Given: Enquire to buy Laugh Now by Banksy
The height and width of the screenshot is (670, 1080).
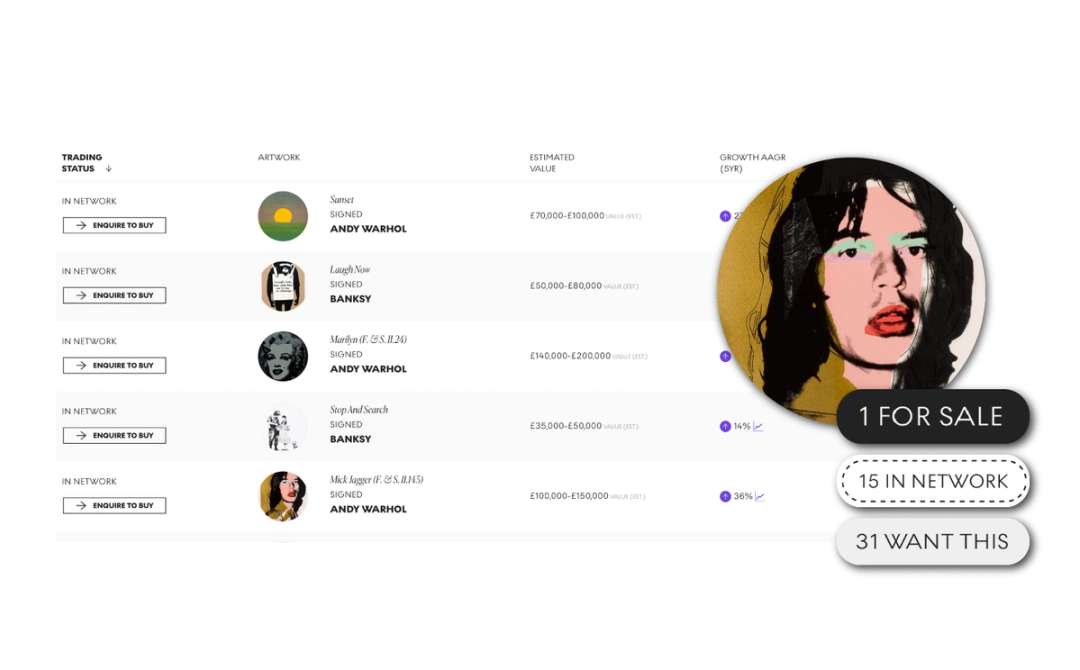Looking at the screenshot, I should tap(114, 295).
